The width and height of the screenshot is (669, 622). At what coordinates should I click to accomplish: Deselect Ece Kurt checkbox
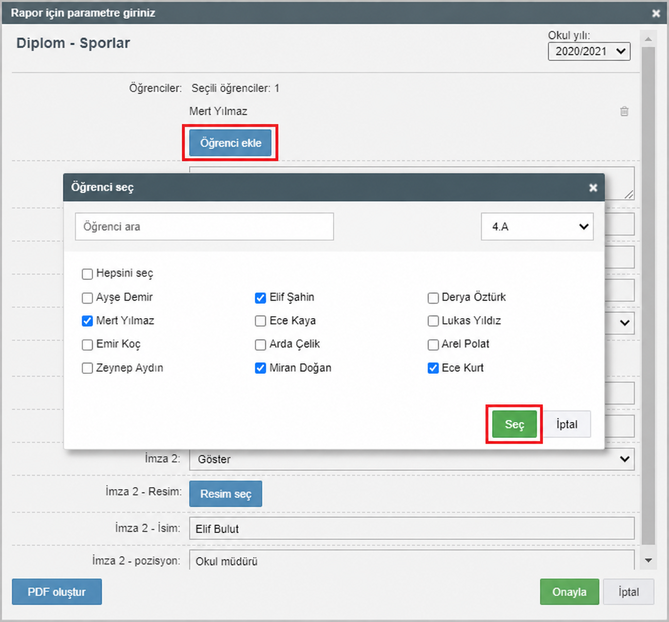click(433, 368)
